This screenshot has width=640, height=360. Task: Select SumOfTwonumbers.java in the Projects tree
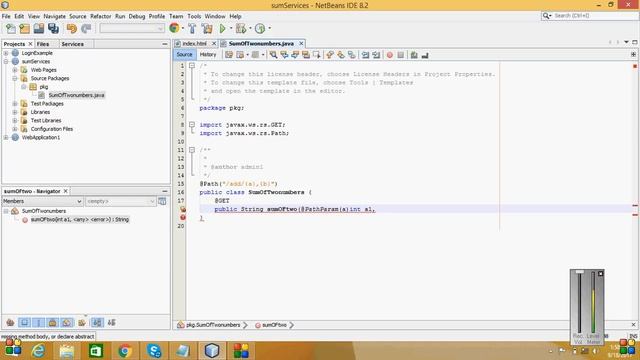coord(76,95)
